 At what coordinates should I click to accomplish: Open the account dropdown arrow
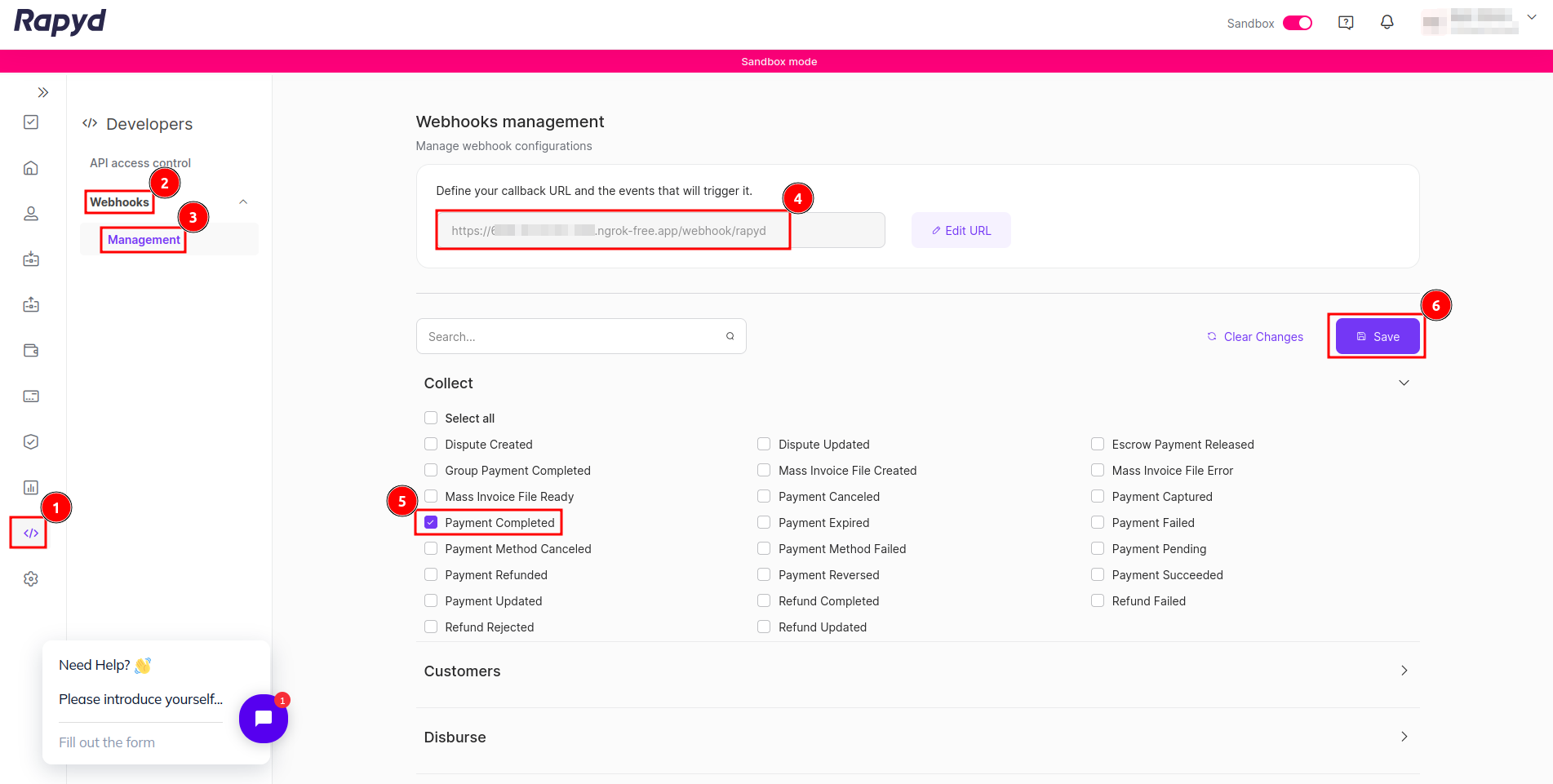coord(1532,17)
